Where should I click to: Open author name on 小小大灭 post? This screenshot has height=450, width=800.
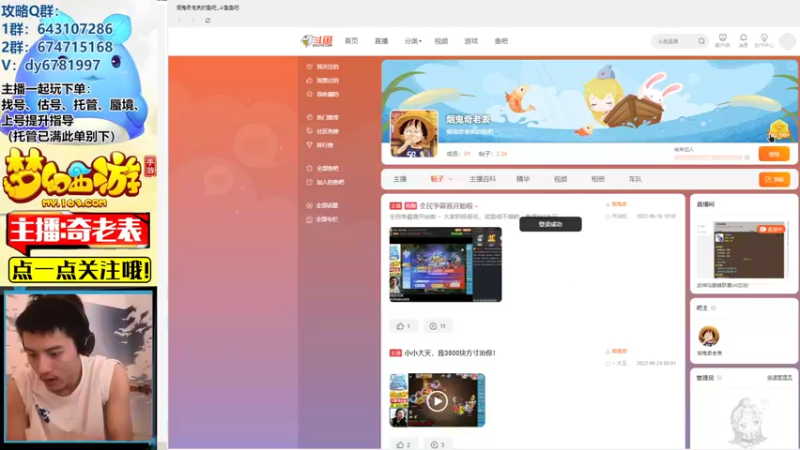click(x=619, y=351)
